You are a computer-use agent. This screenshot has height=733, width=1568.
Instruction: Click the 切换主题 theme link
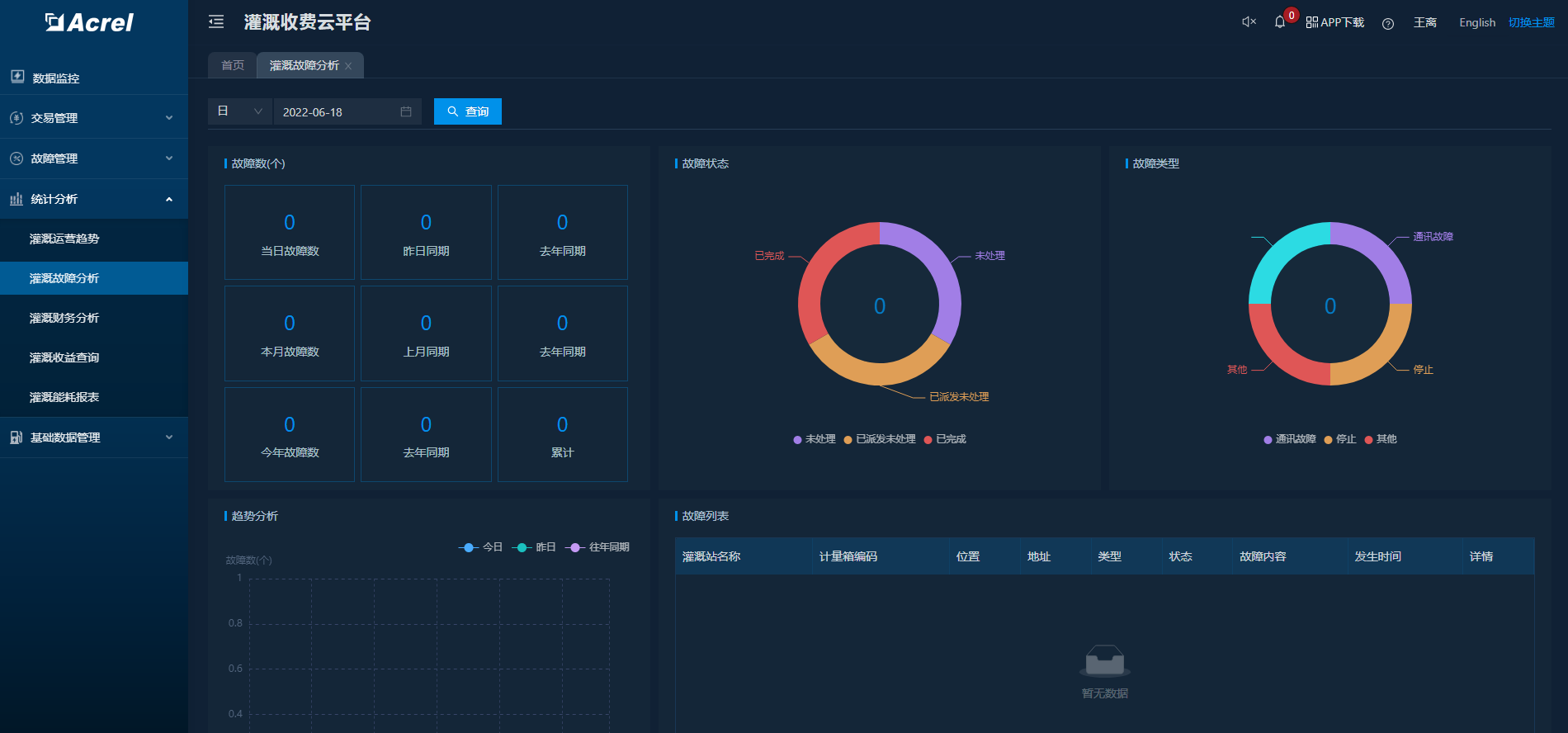pyautogui.click(x=1531, y=22)
